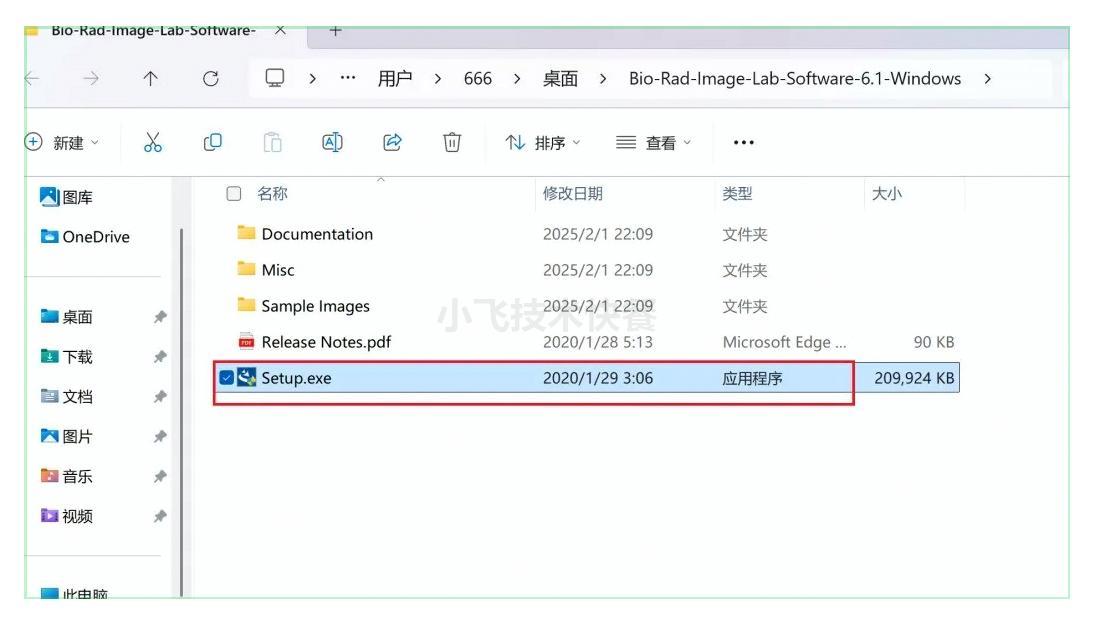
Task: Select the Setup.exe file name
Action: (x=297, y=378)
